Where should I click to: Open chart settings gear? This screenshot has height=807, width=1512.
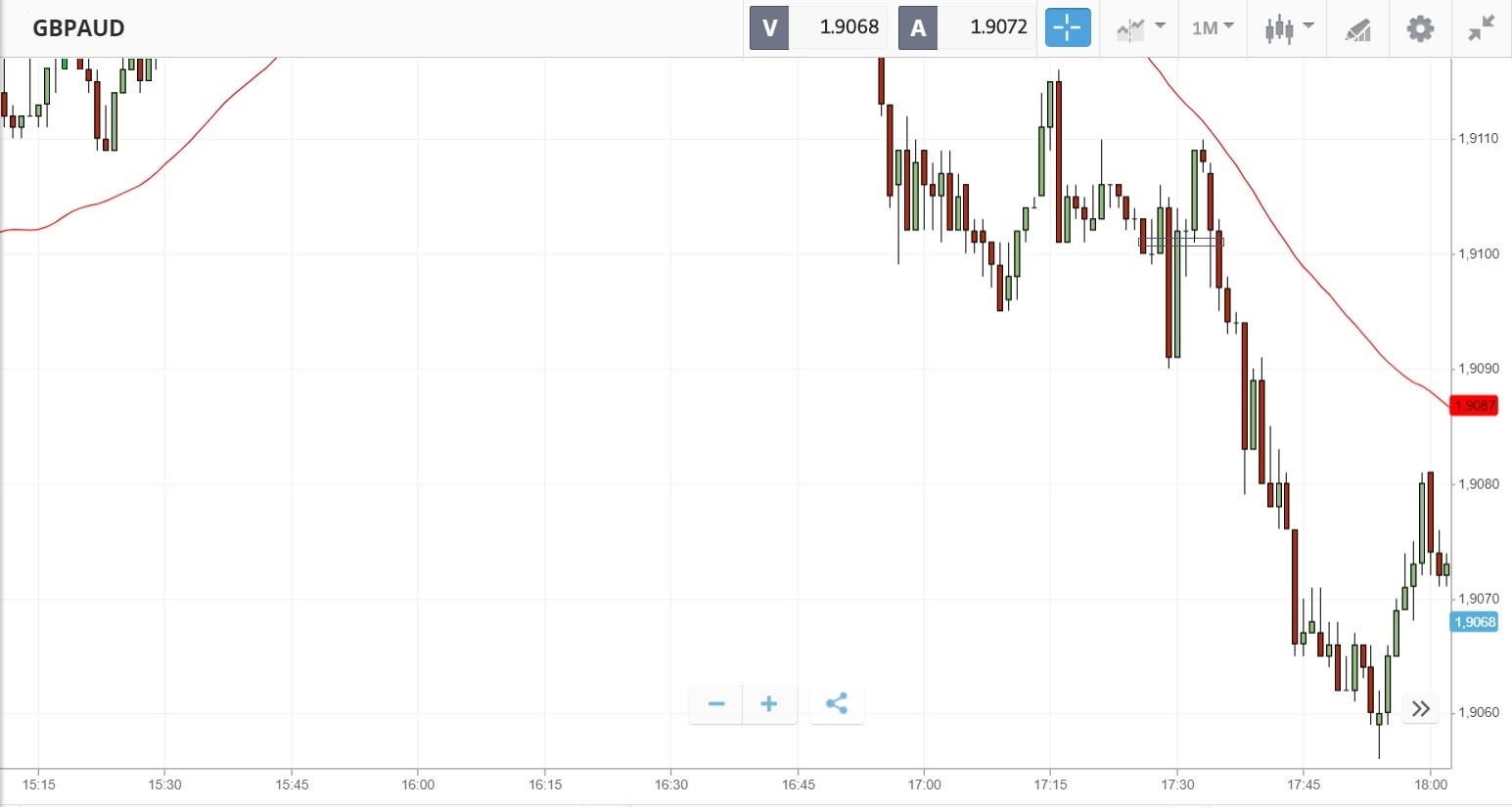click(x=1420, y=28)
